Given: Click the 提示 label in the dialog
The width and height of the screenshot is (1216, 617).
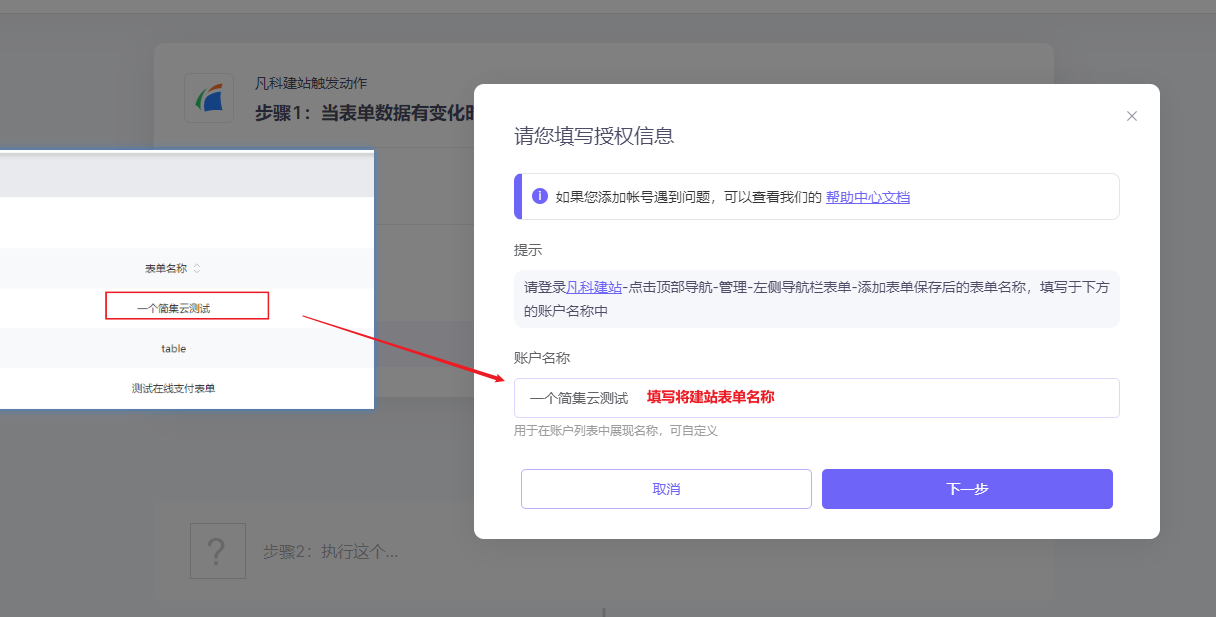Looking at the screenshot, I should point(528,250).
